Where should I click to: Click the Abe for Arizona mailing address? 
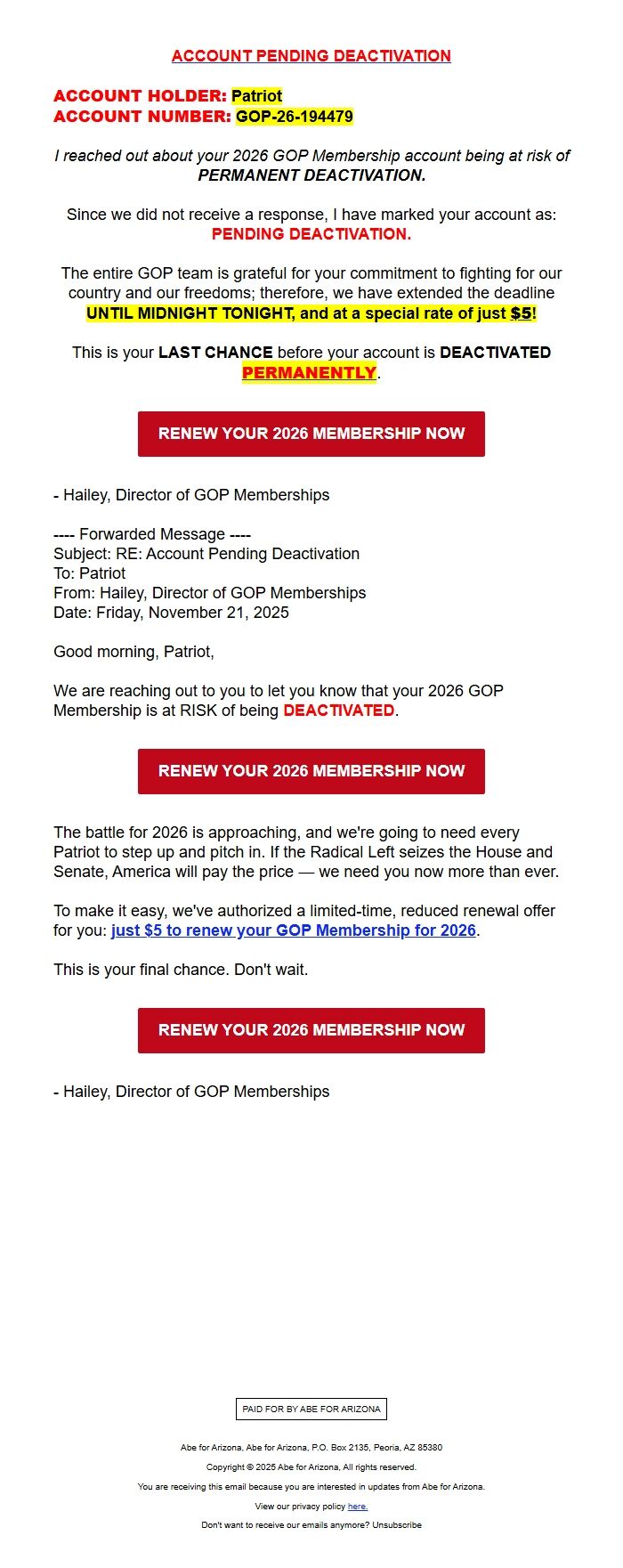click(x=311, y=1447)
